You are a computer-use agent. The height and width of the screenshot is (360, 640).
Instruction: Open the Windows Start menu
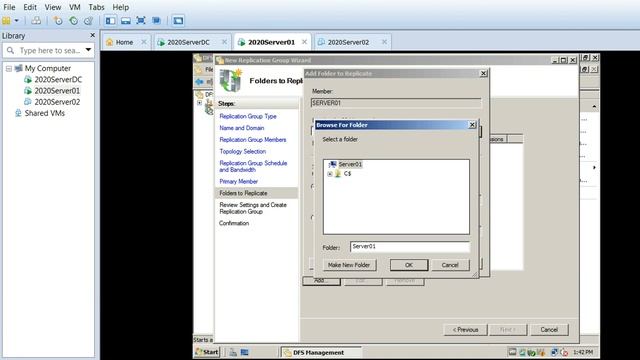(207, 352)
